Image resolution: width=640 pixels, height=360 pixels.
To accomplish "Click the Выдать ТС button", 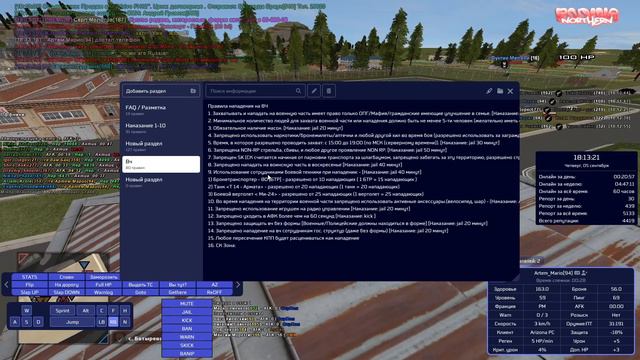I will (140, 284).
